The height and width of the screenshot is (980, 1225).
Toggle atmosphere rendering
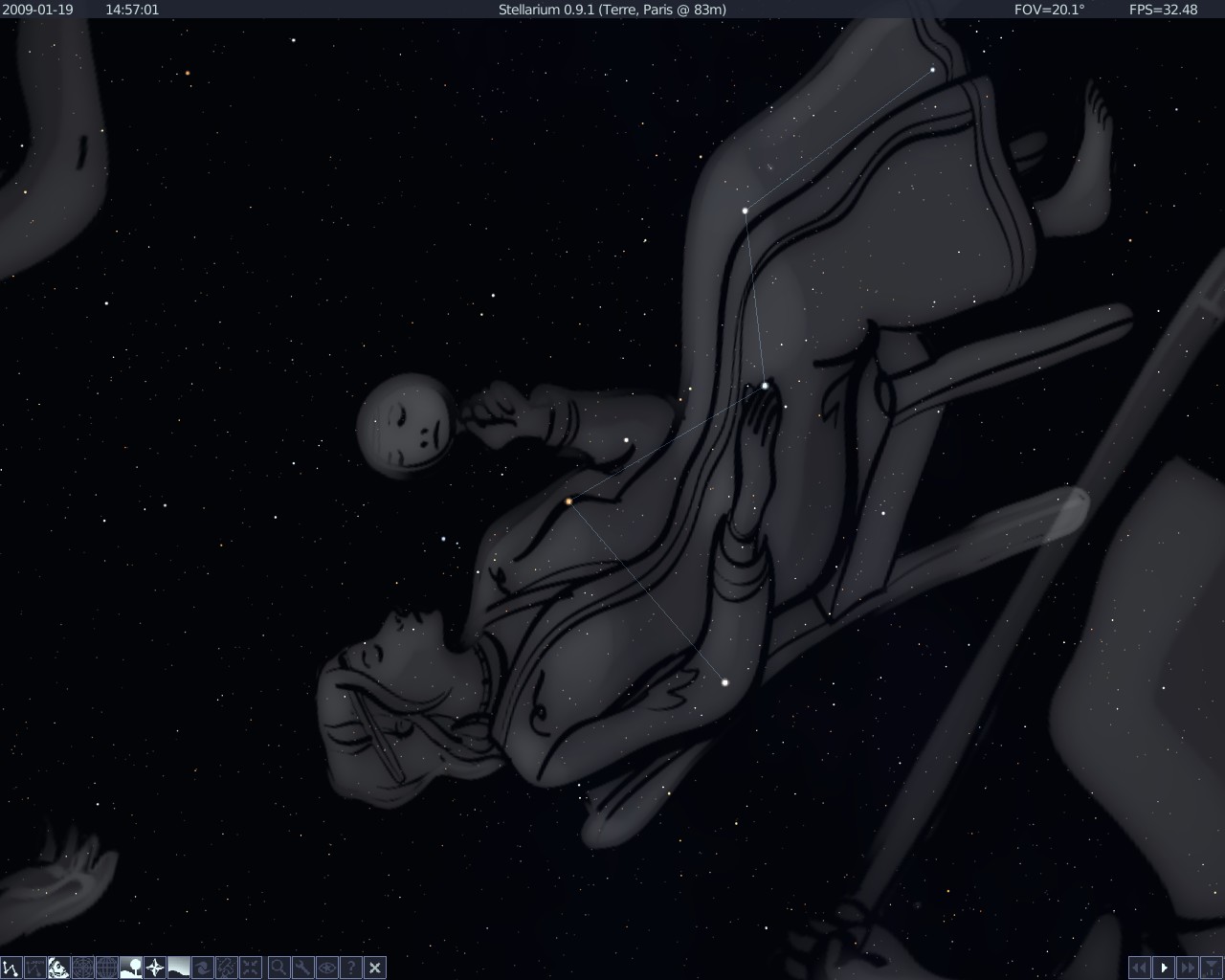coord(179,968)
